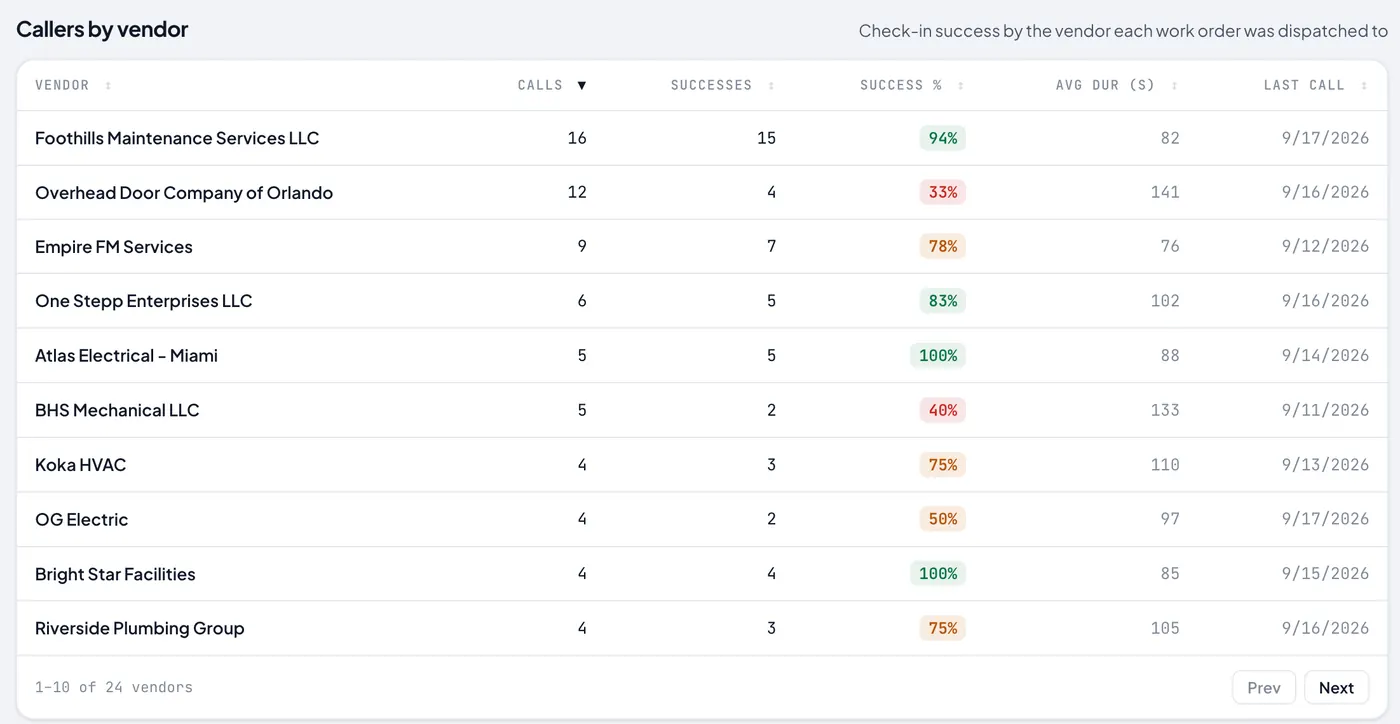The image size is (1400, 724).
Task: Click the 78% success badge
Action: [x=943, y=247]
